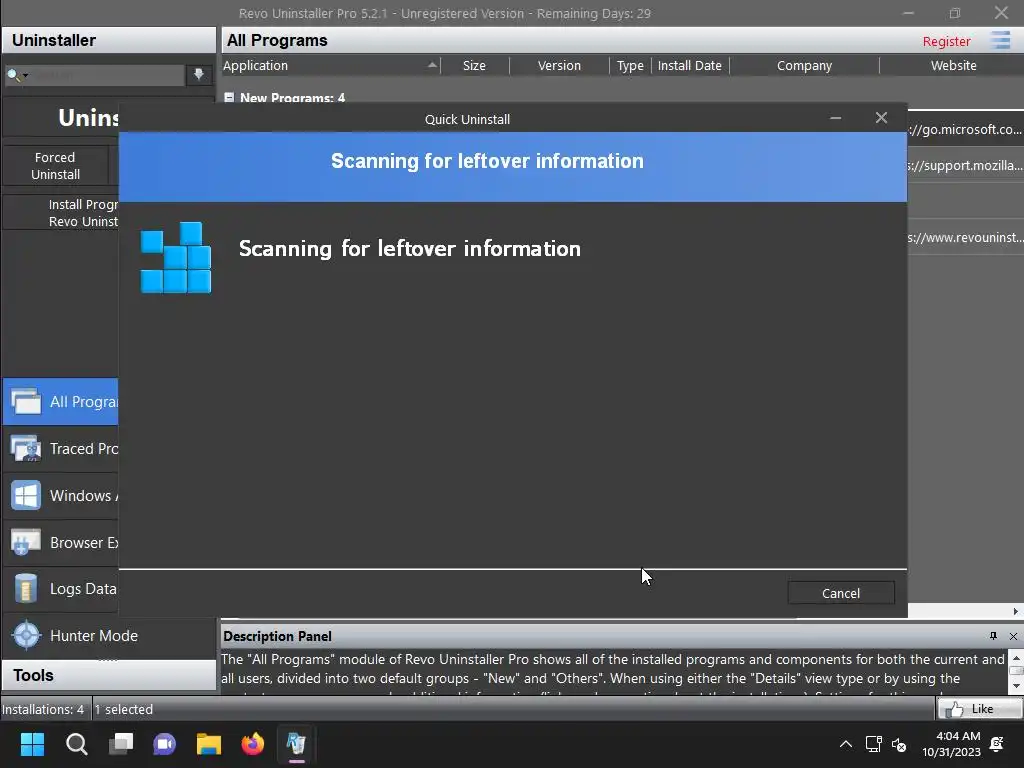Open Windows Apps module
The width and height of the screenshot is (1024, 768).
[61, 496]
